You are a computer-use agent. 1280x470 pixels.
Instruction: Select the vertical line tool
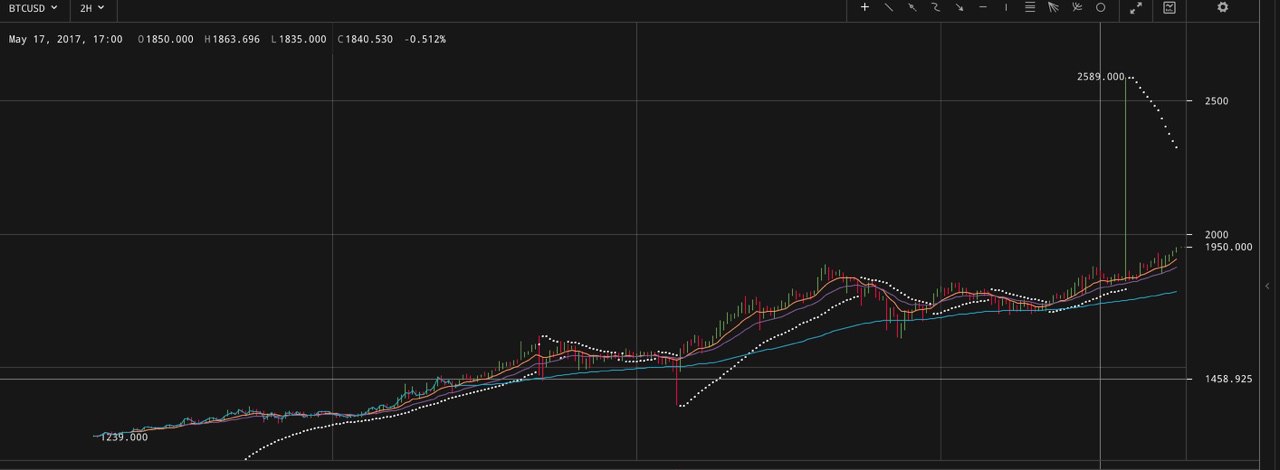[1006, 8]
